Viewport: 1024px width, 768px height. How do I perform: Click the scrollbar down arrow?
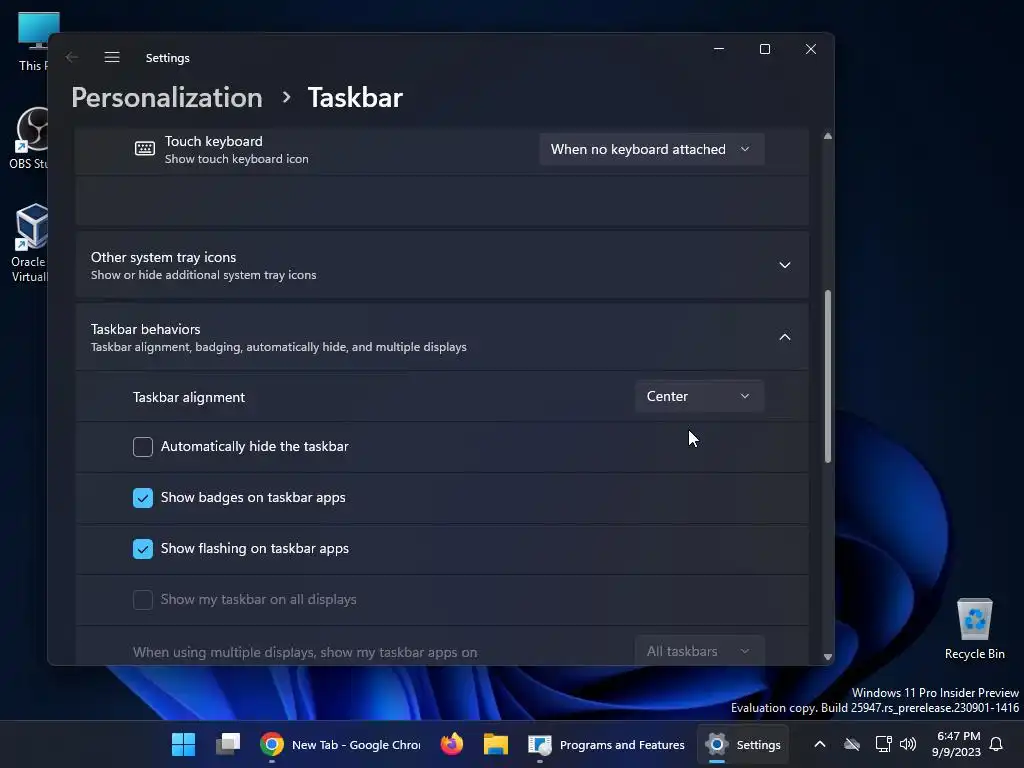tap(827, 657)
